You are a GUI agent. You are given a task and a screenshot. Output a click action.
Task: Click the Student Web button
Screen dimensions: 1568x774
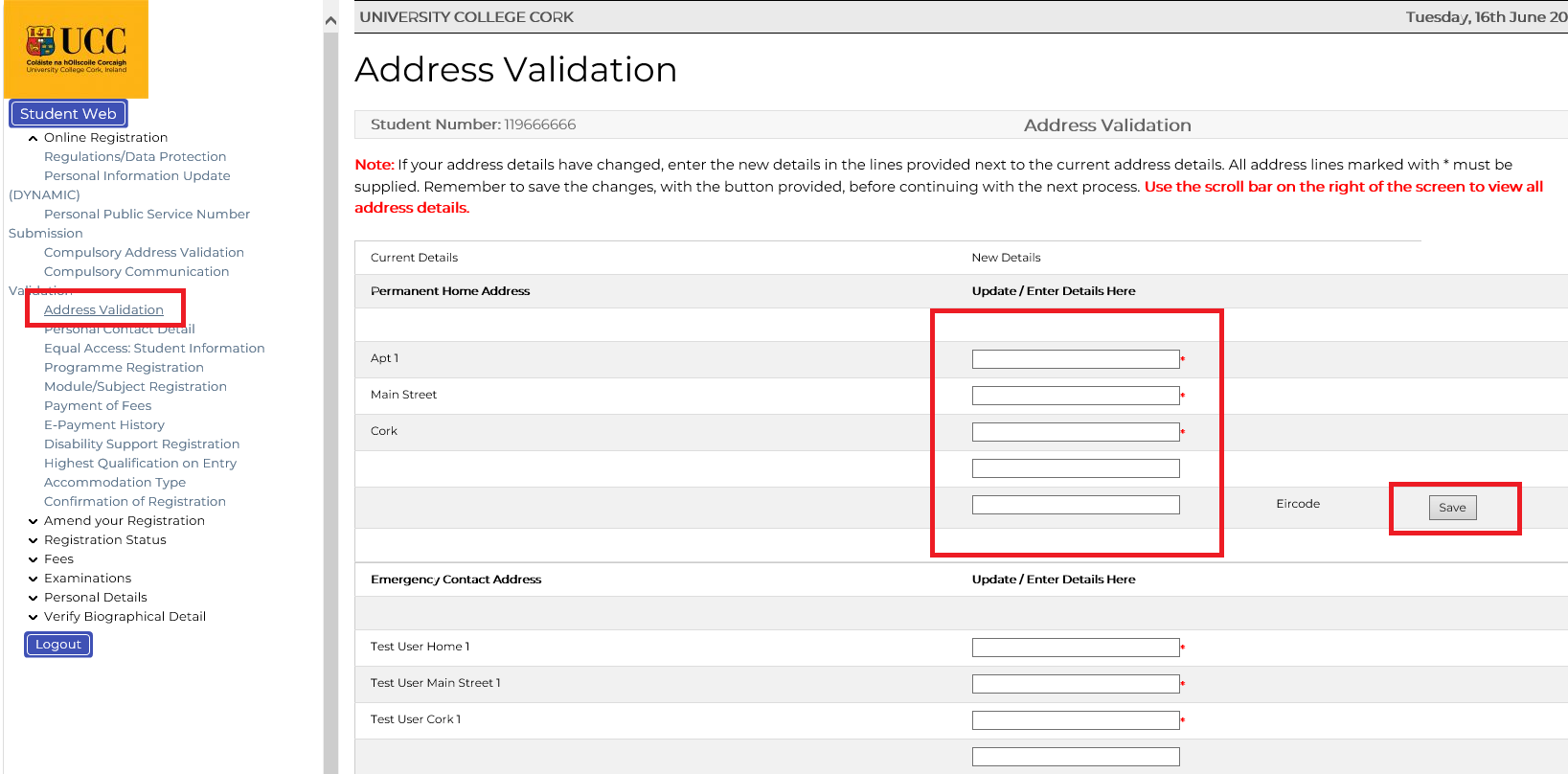68,113
